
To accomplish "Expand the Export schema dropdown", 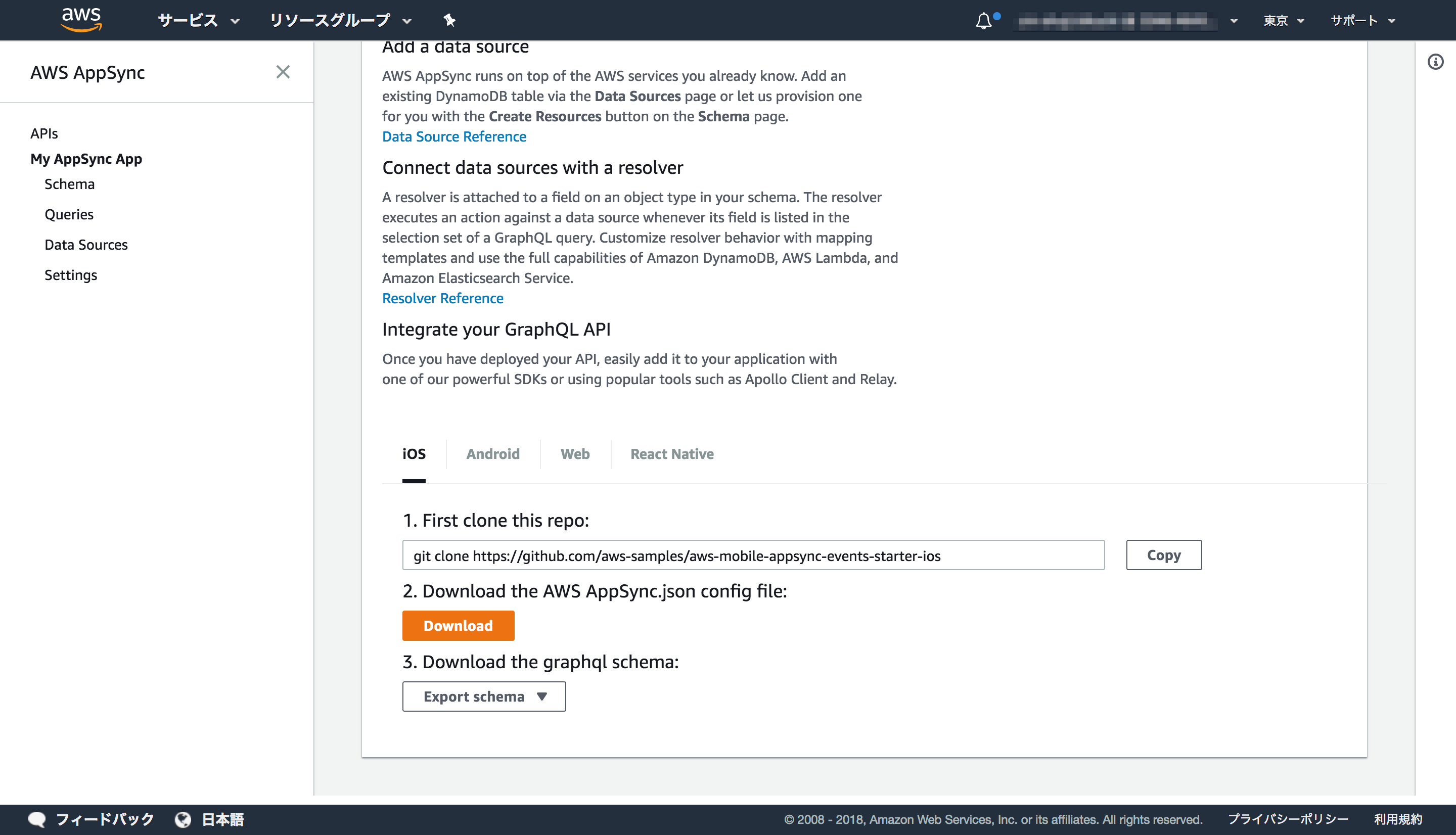I will [x=483, y=696].
